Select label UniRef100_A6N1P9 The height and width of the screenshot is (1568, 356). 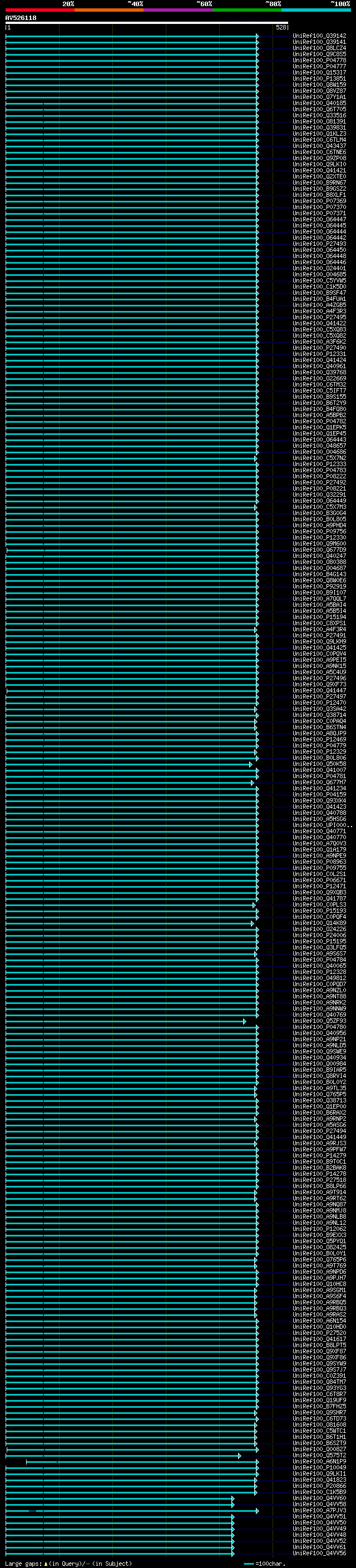(x=319, y=1461)
